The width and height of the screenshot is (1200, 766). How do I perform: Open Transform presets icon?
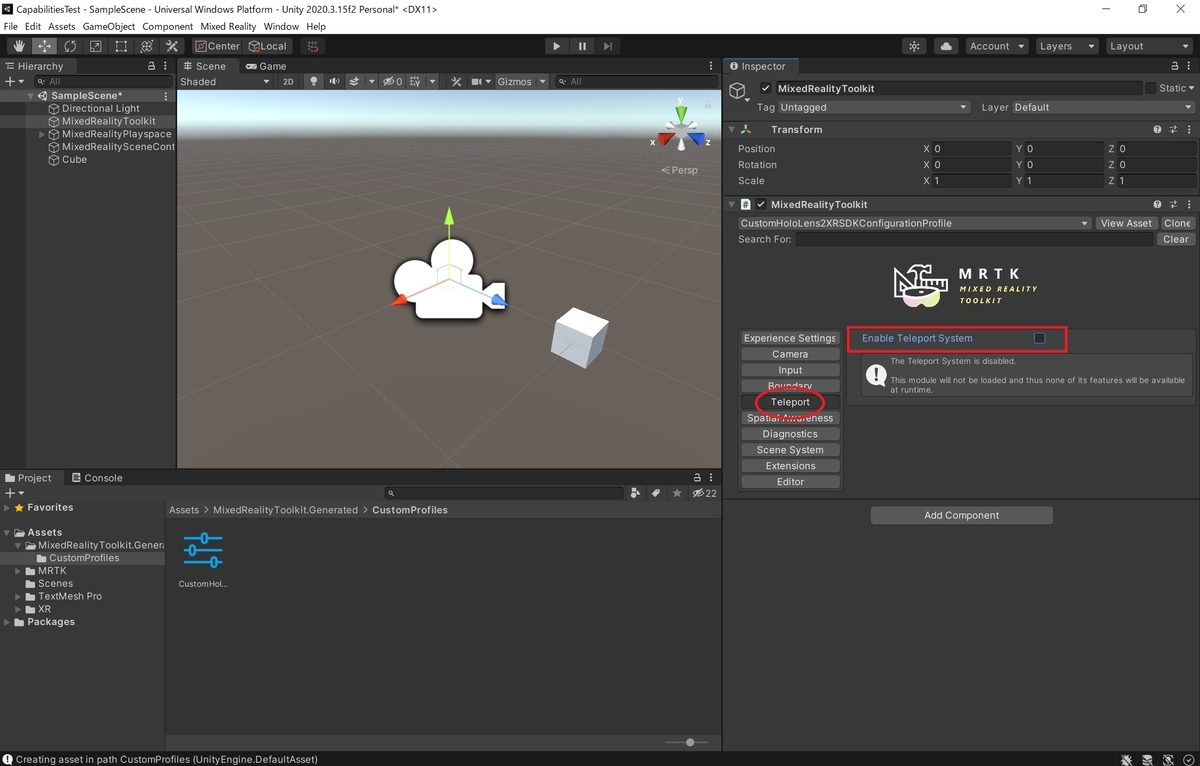1173,130
